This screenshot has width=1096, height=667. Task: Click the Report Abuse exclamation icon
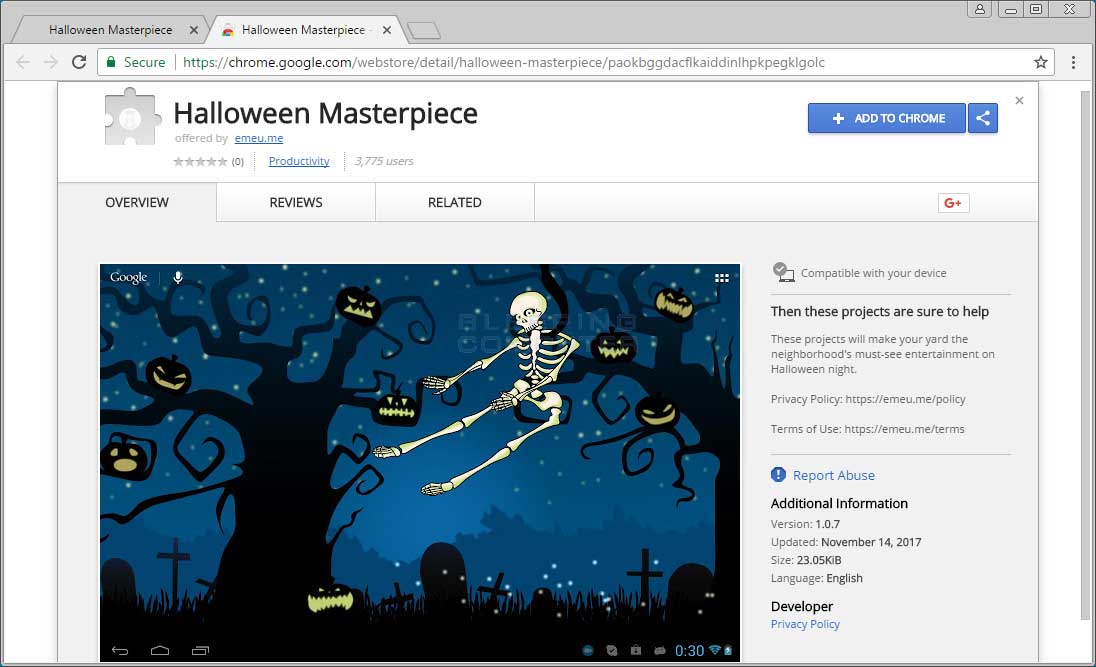778,475
